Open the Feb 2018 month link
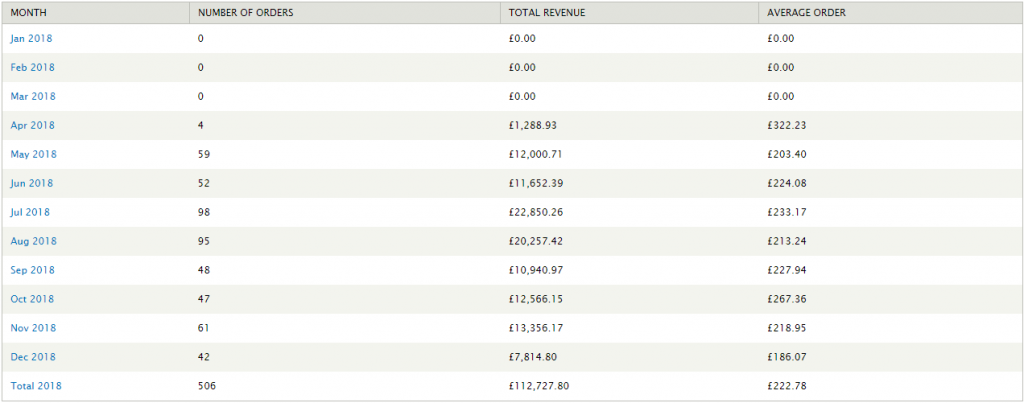The image size is (1024, 403). pos(32,67)
